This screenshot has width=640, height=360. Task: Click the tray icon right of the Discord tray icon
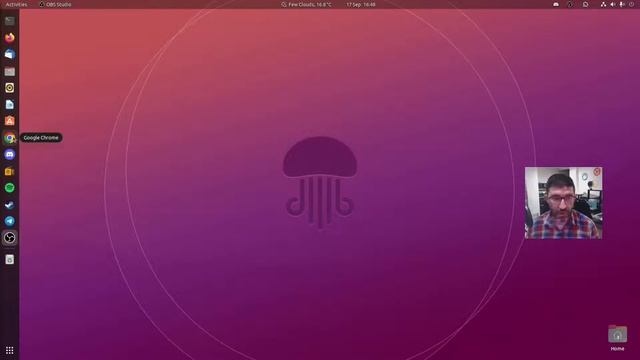pos(570,4)
